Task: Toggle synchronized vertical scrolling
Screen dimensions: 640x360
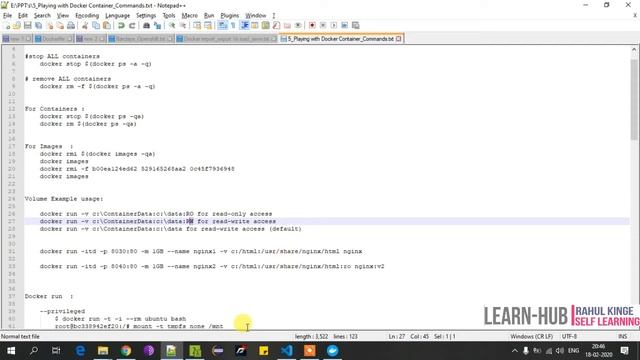Action: pyautogui.click(x=197, y=25)
